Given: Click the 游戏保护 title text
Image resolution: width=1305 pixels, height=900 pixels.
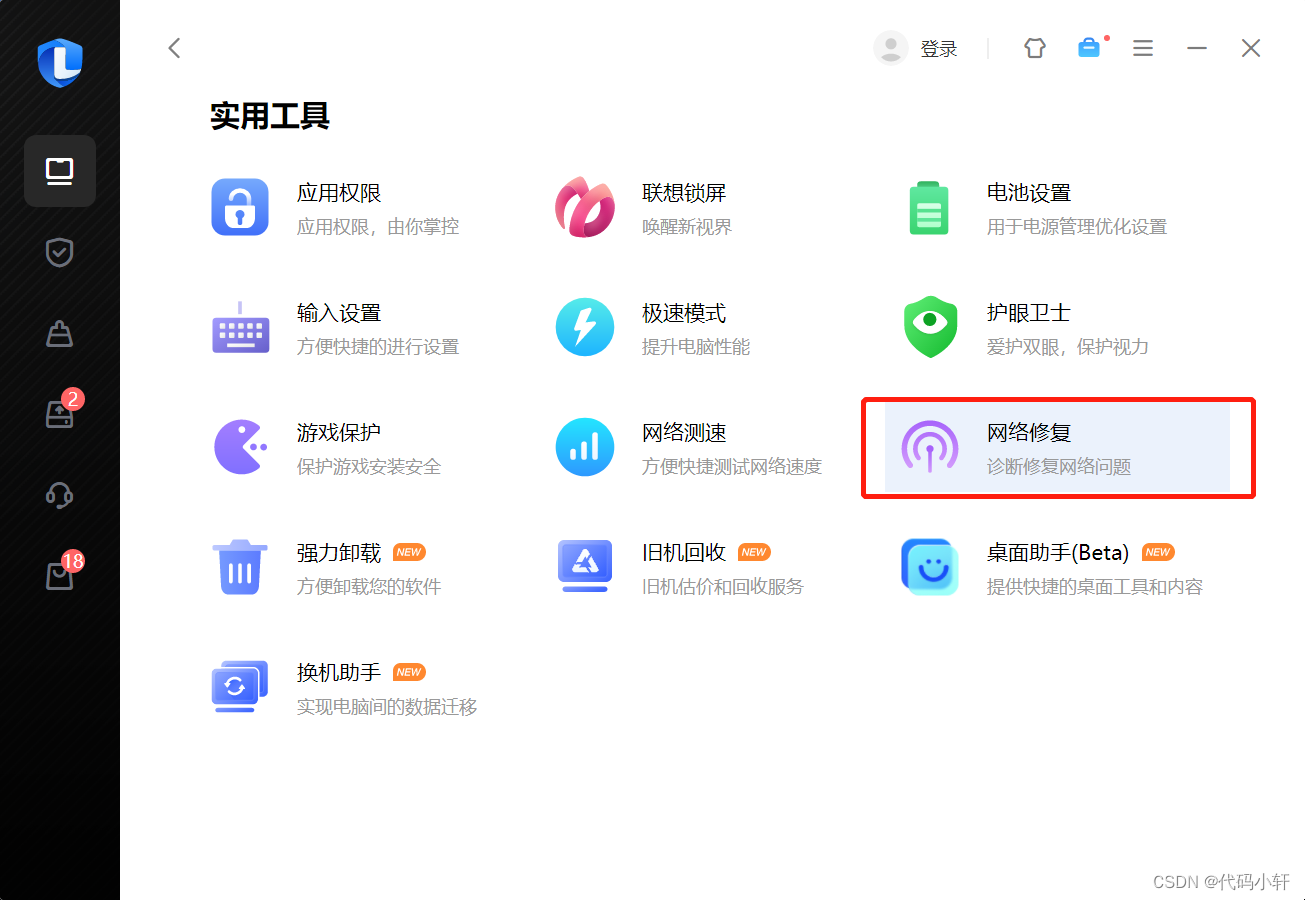Looking at the screenshot, I should [x=339, y=433].
